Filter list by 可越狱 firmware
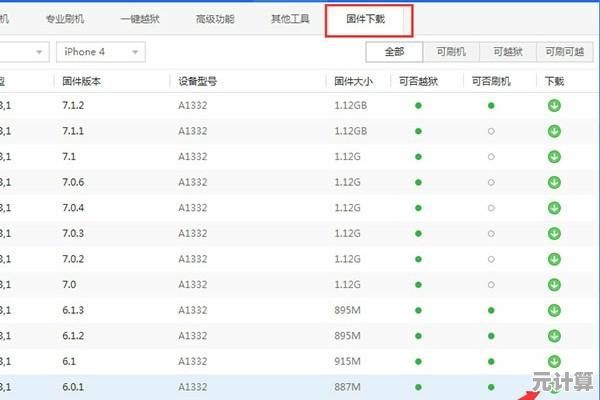Screen dimensions: 600x400 click(x=507, y=52)
